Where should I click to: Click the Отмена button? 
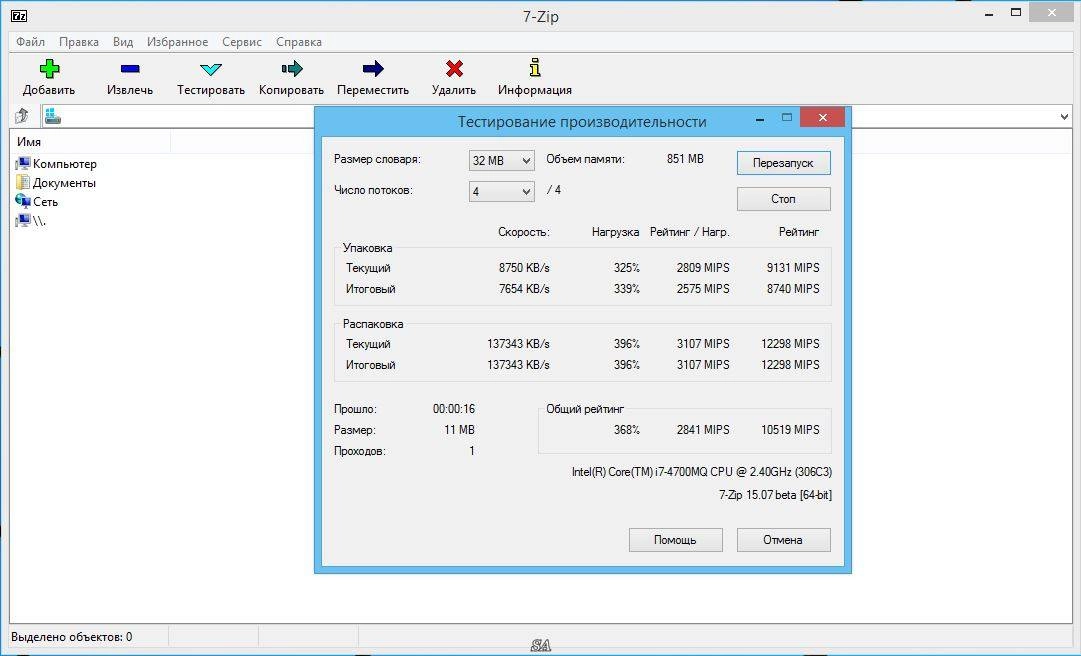783,540
